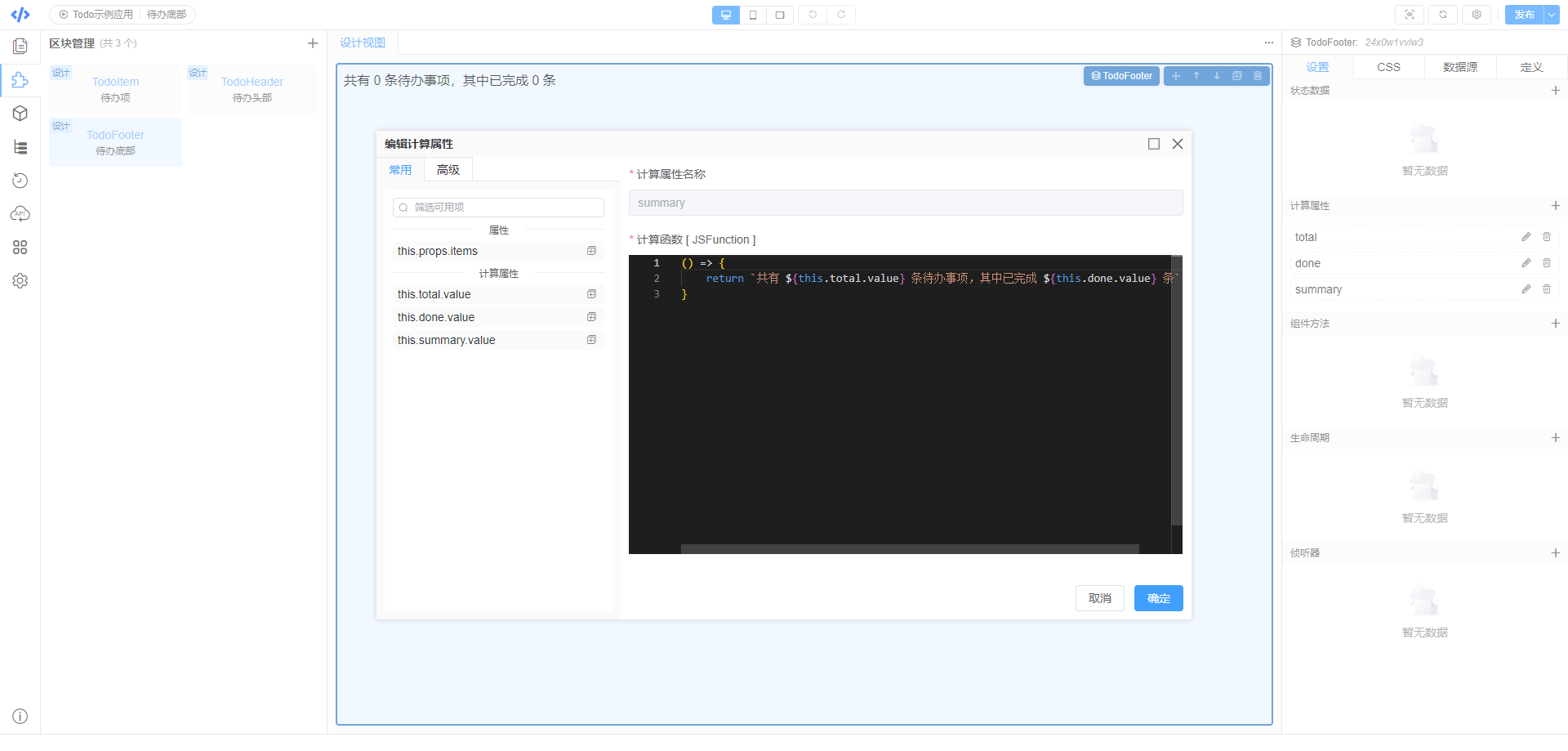Click the Todo示例应用 breadcrumb
Image resolution: width=1568 pixels, height=751 pixels.
pyautogui.click(x=96, y=15)
